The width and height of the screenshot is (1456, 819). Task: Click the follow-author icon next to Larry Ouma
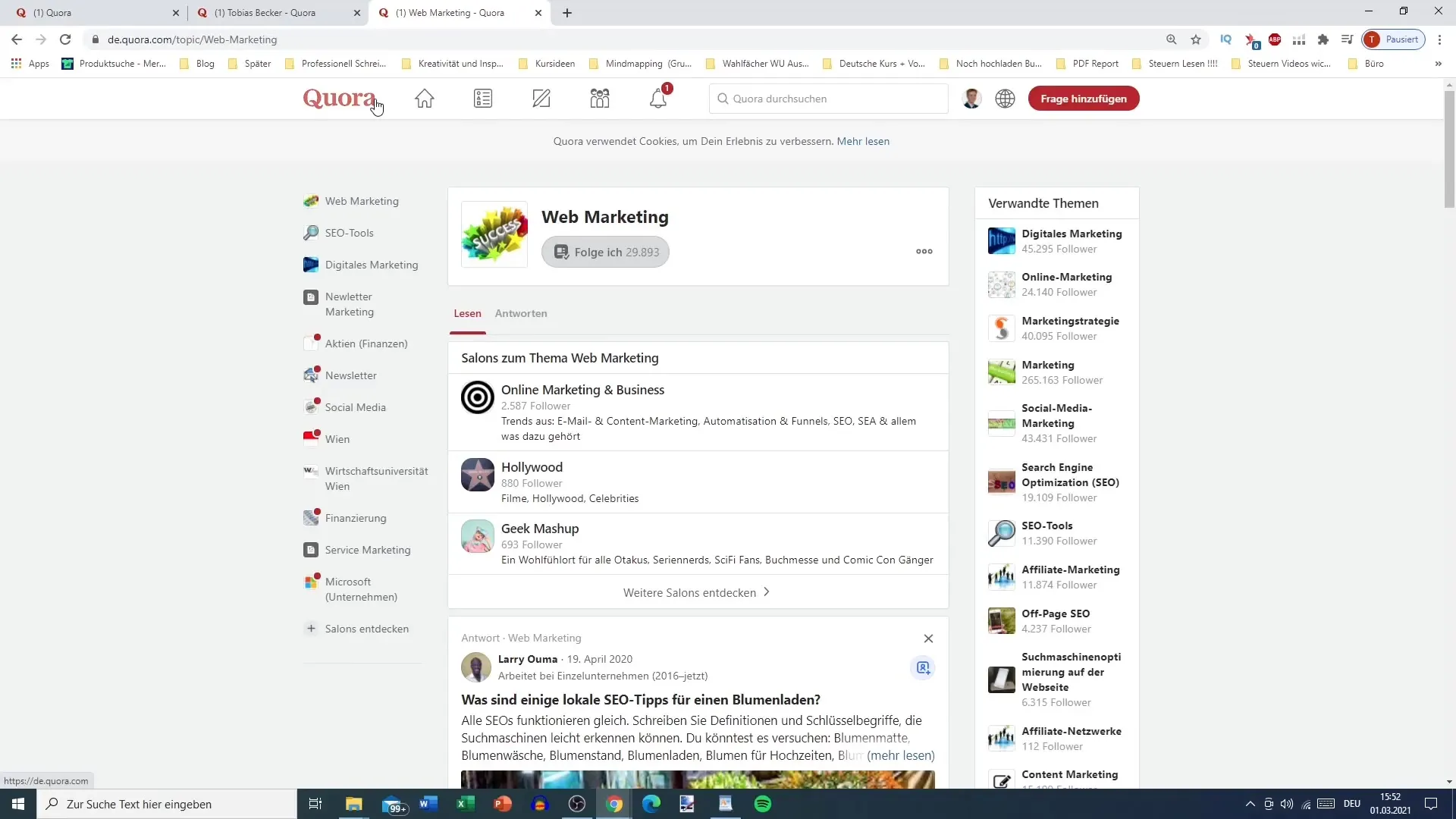pos(923,668)
